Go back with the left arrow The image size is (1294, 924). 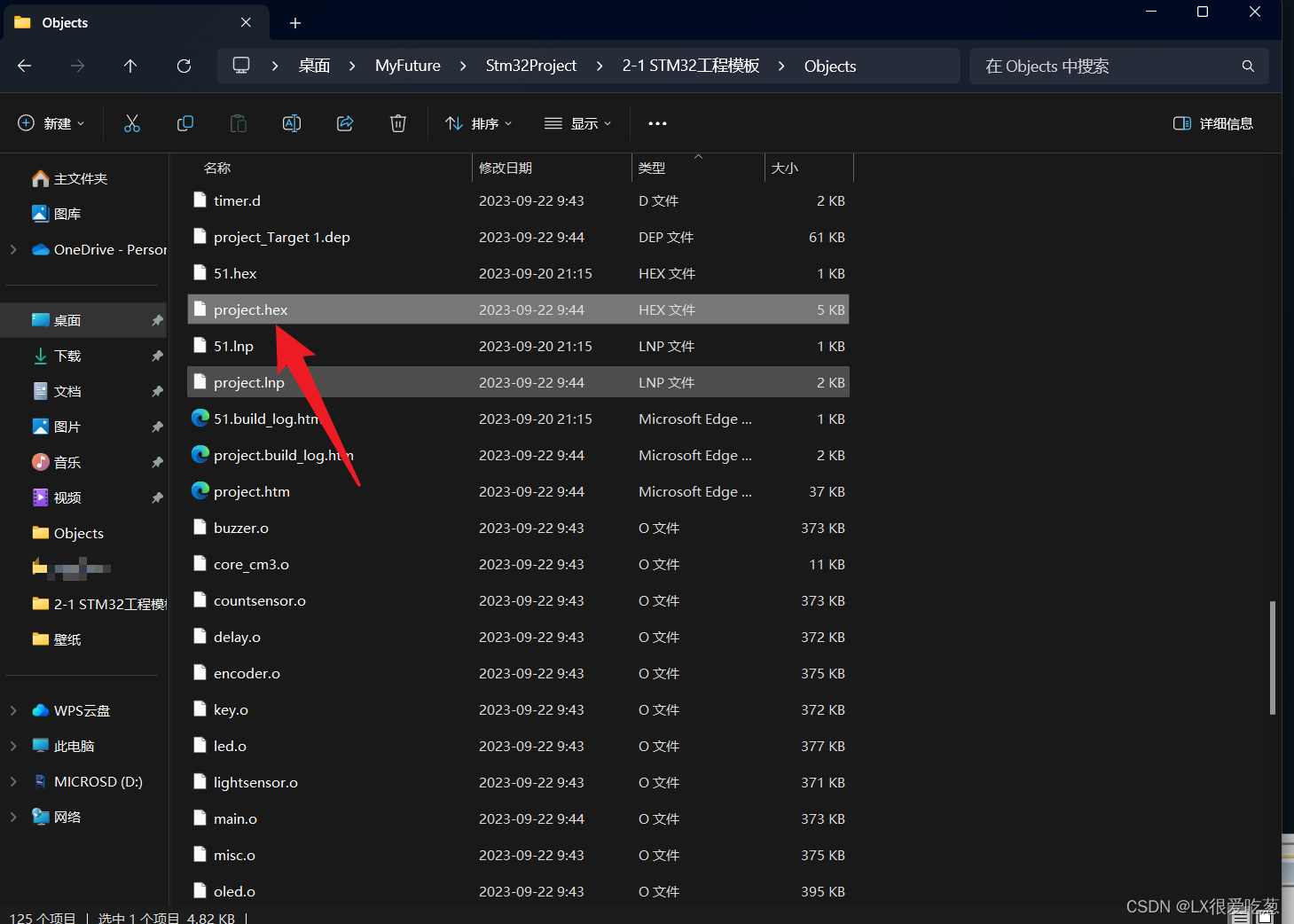[x=25, y=66]
